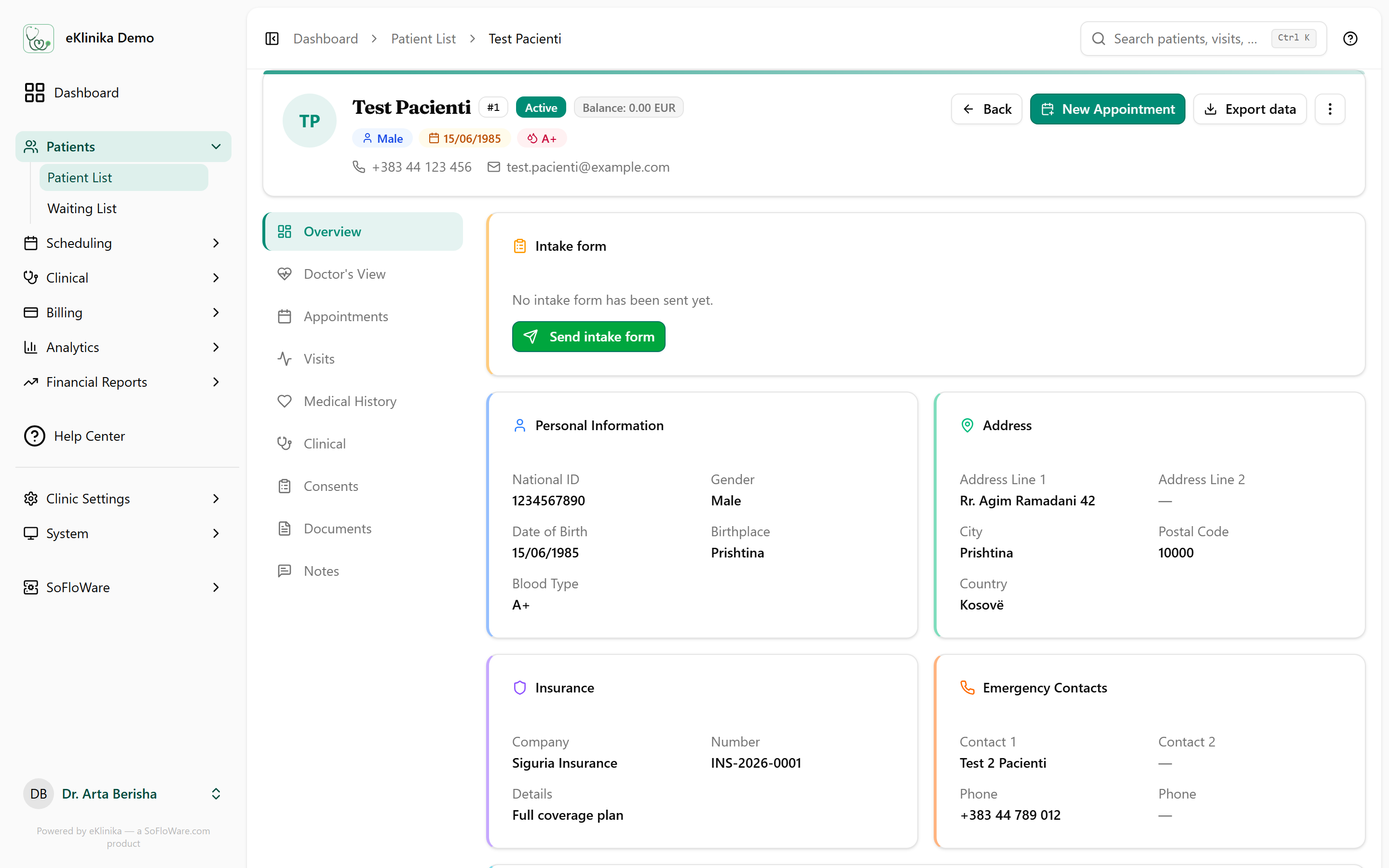
Task: Click the phone icon beside +383 44 123 456
Action: [359, 166]
